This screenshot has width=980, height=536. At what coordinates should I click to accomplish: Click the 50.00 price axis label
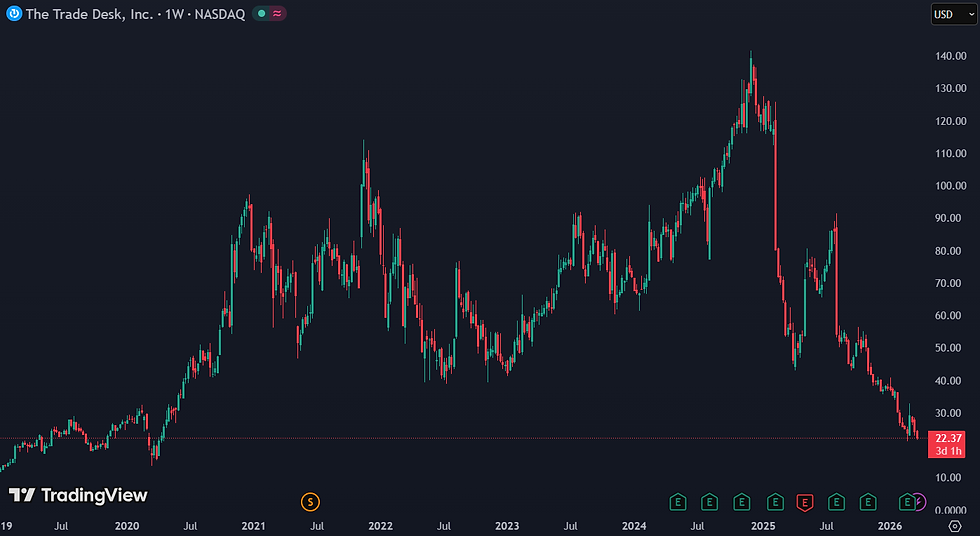tap(948, 348)
